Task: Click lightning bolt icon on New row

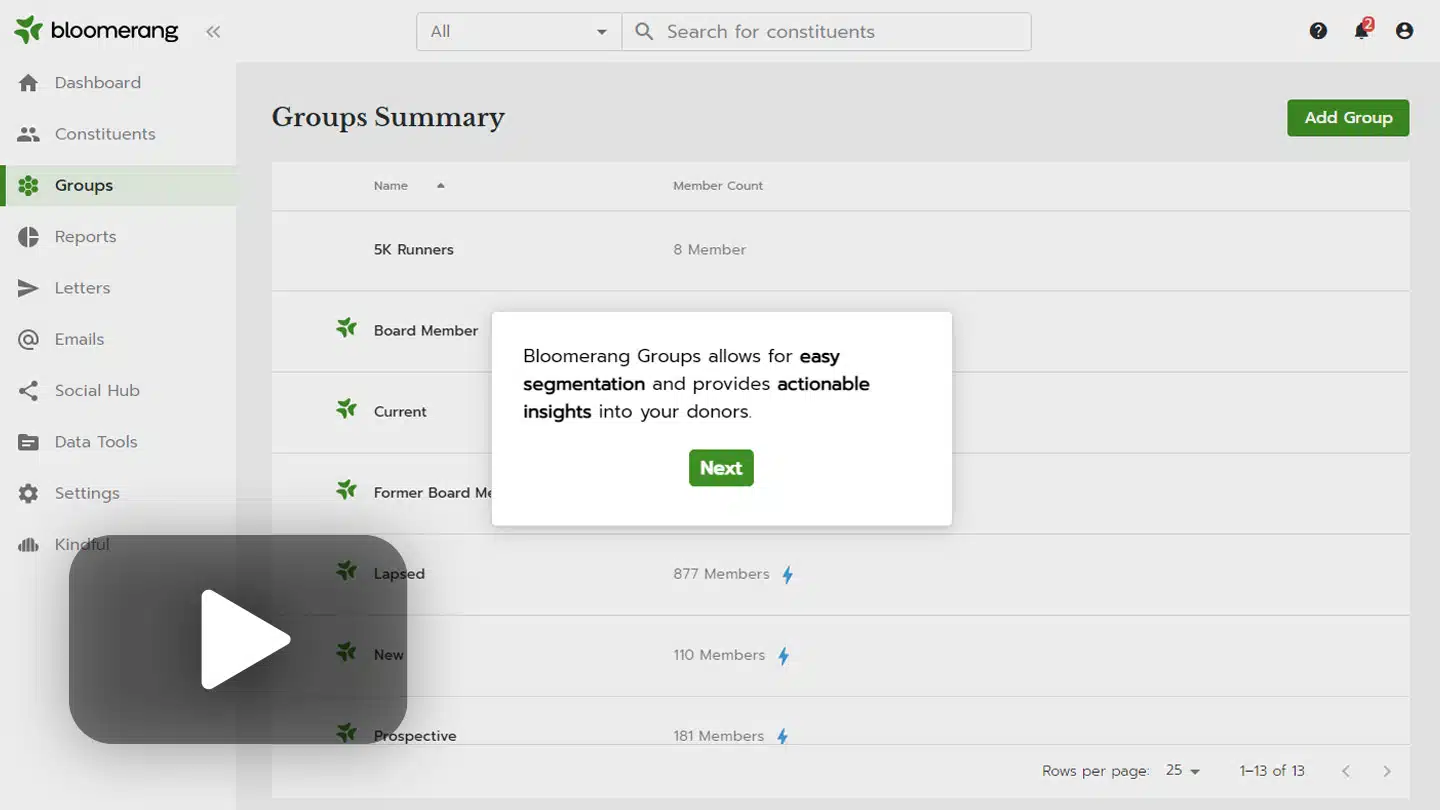Action: point(784,656)
